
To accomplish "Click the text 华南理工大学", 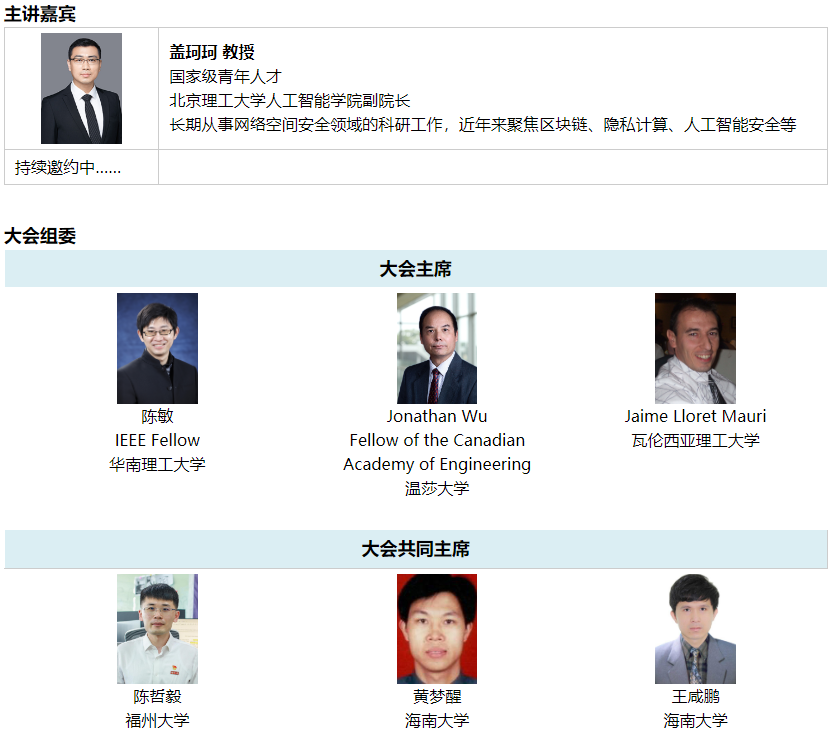I will (x=157, y=464).
